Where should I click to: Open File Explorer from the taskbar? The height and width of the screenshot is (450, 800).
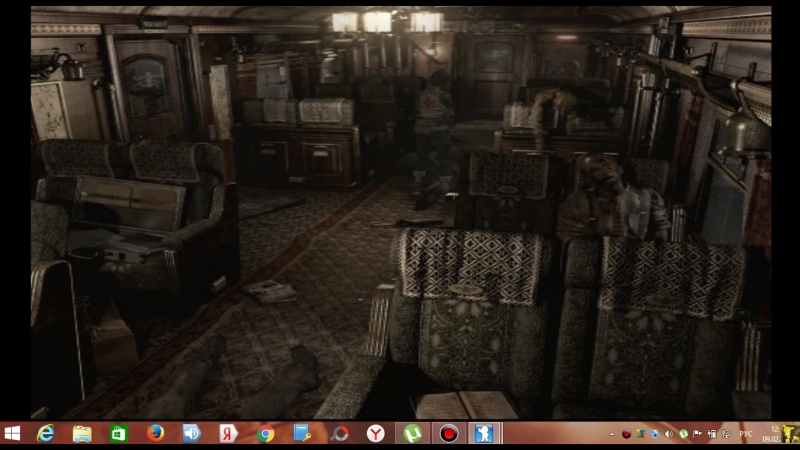[x=82, y=434]
